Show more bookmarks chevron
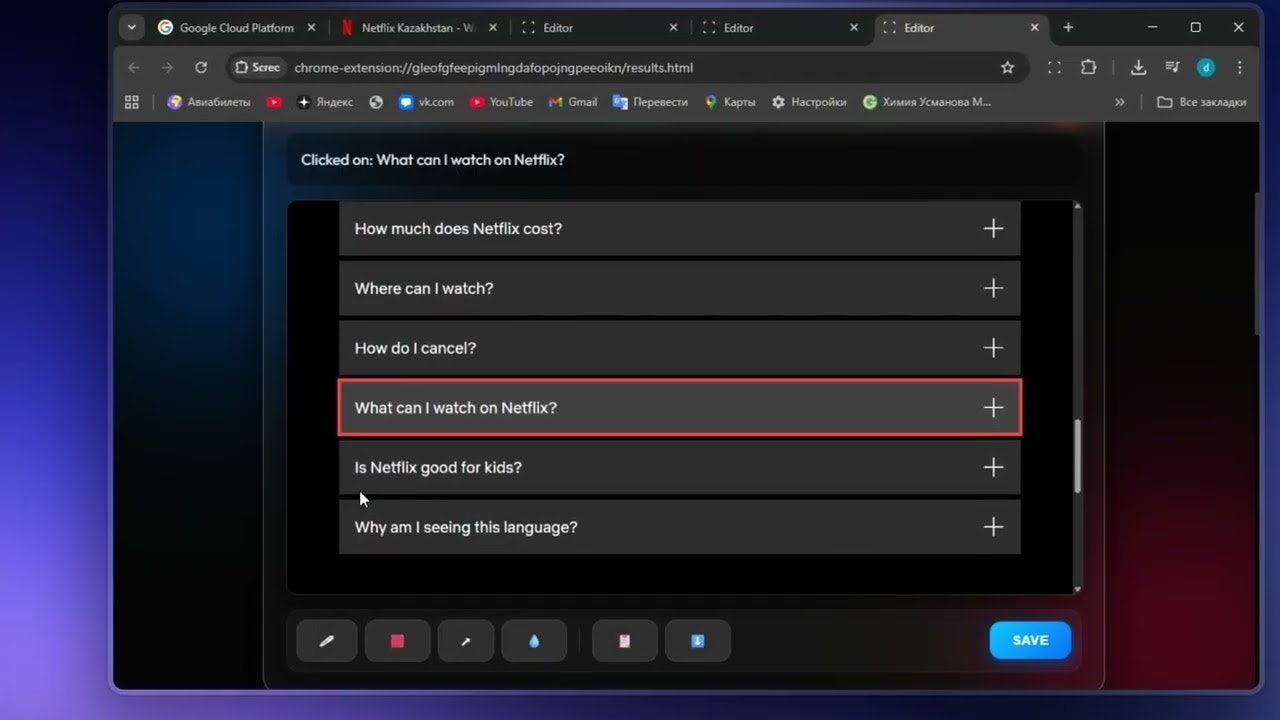The width and height of the screenshot is (1280, 720). click(1119, 102)
